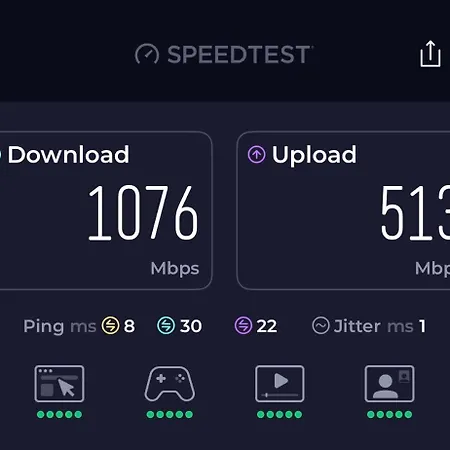Click the Ping ms label
Image resolution: width=450 pixels, height=450 pixels.
tap(60, 326)
